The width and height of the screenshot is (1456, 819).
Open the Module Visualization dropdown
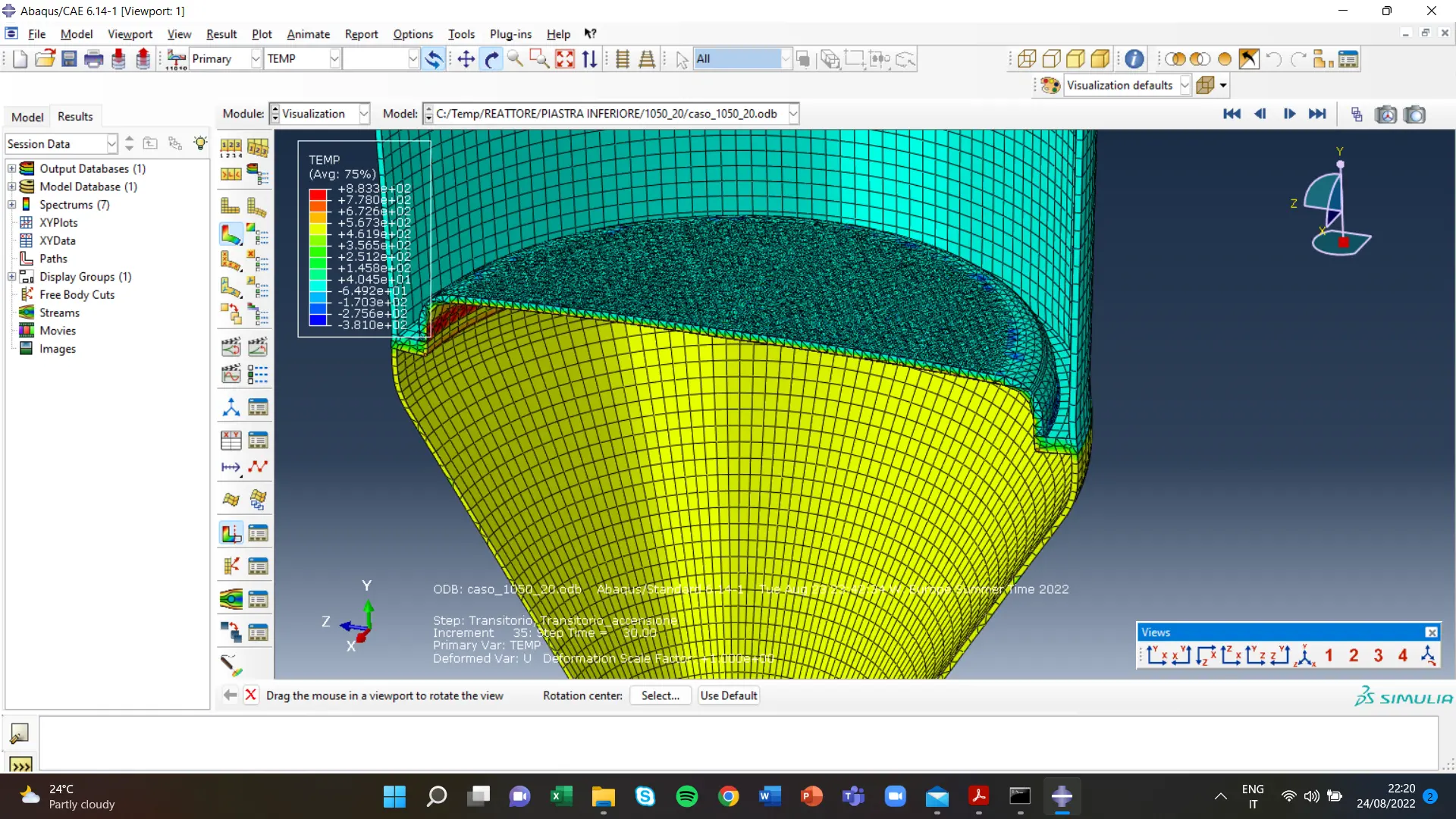tap(364, 114)
